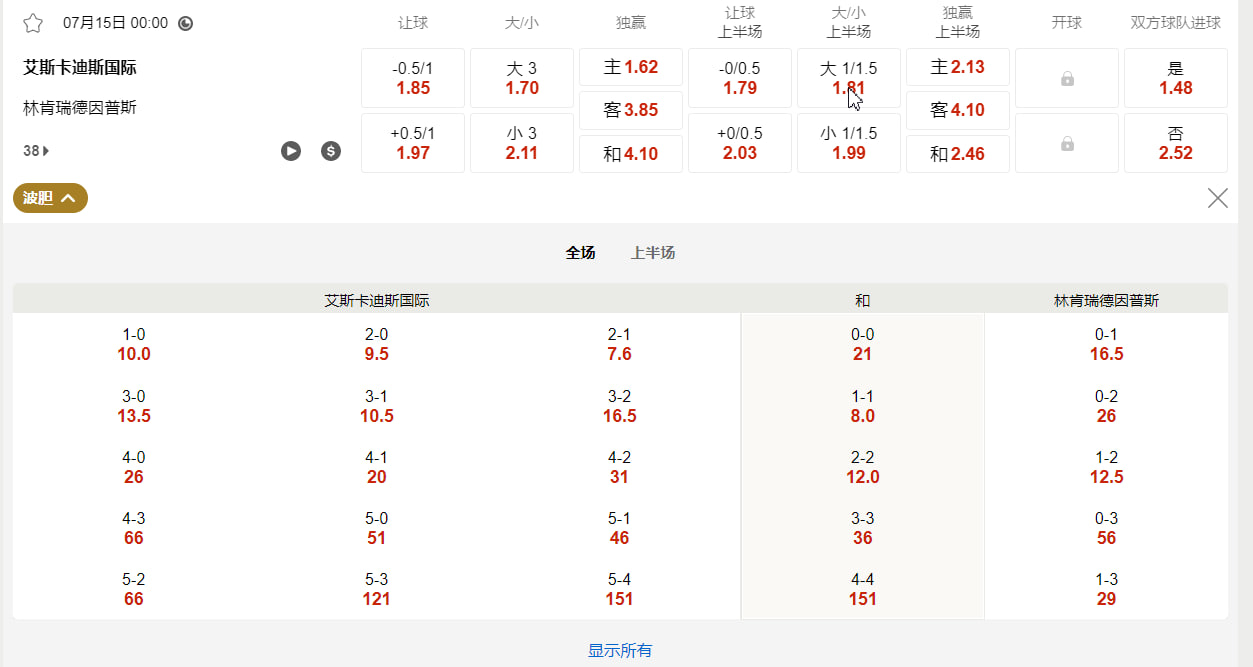The height and width of the screenshot is (667, 1253).
Task: Collapse the 波胆 correct score section
Action: pos(50,198)
